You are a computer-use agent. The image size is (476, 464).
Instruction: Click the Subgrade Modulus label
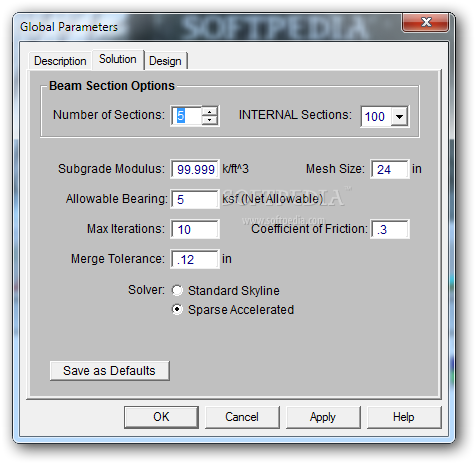point(111,169)
